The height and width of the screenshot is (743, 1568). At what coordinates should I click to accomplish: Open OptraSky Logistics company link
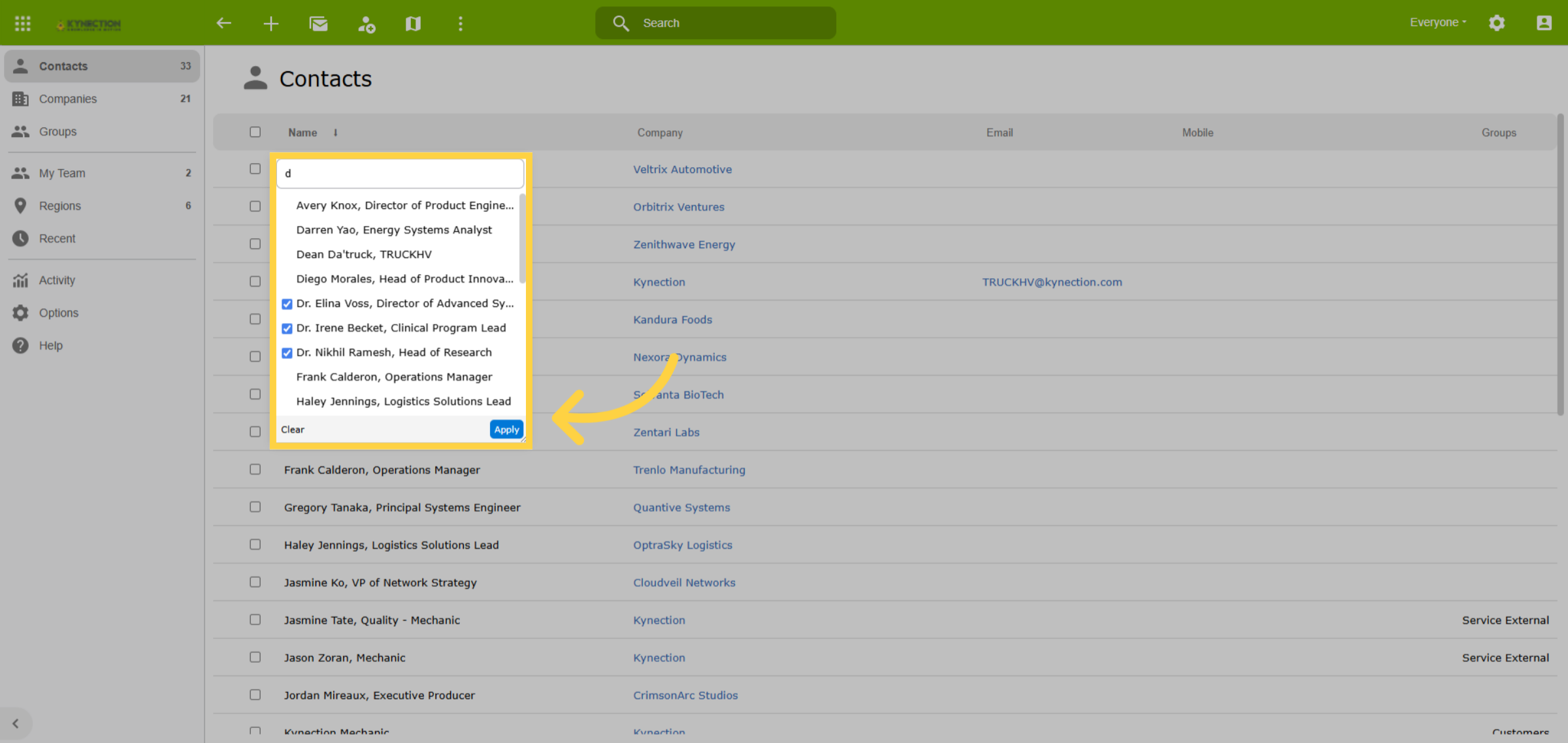pos(682,545)
